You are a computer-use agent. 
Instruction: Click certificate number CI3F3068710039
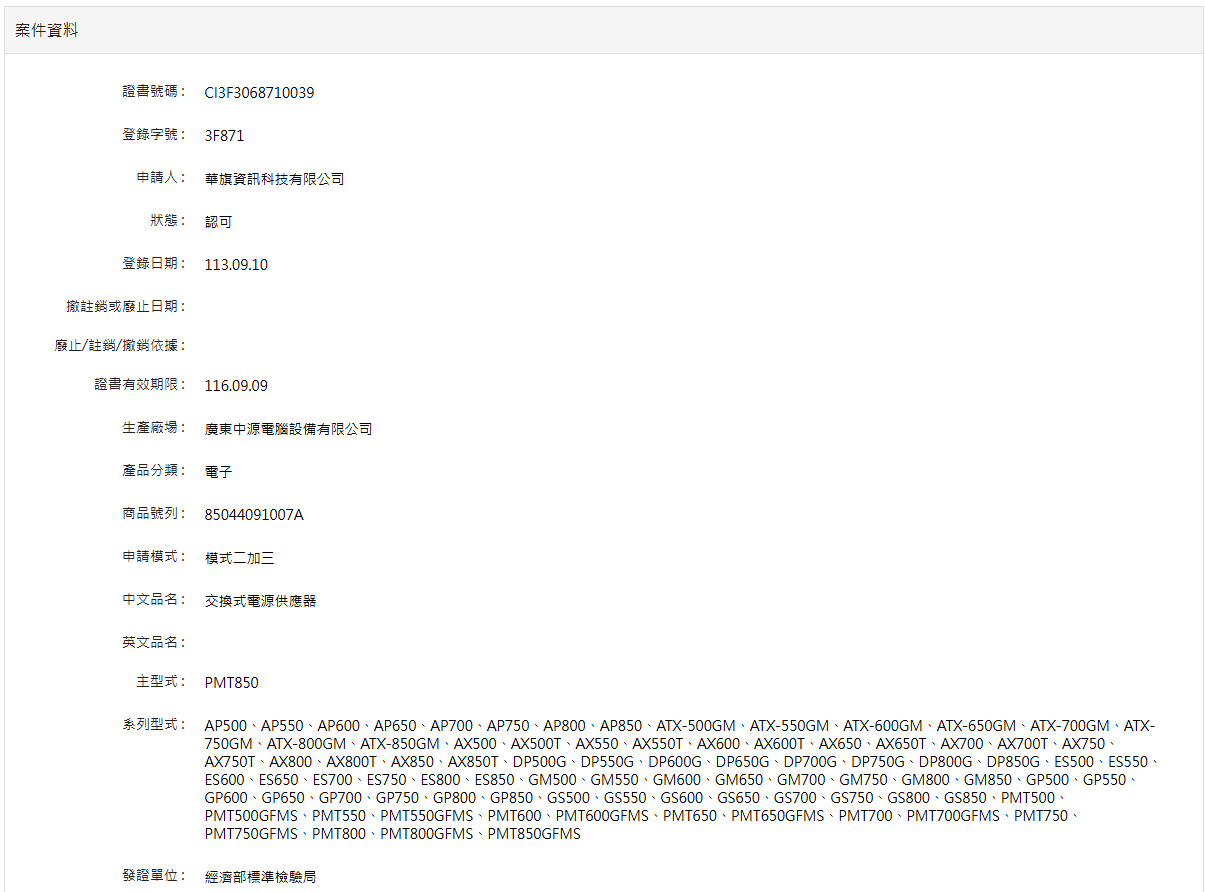click(259, 93)
